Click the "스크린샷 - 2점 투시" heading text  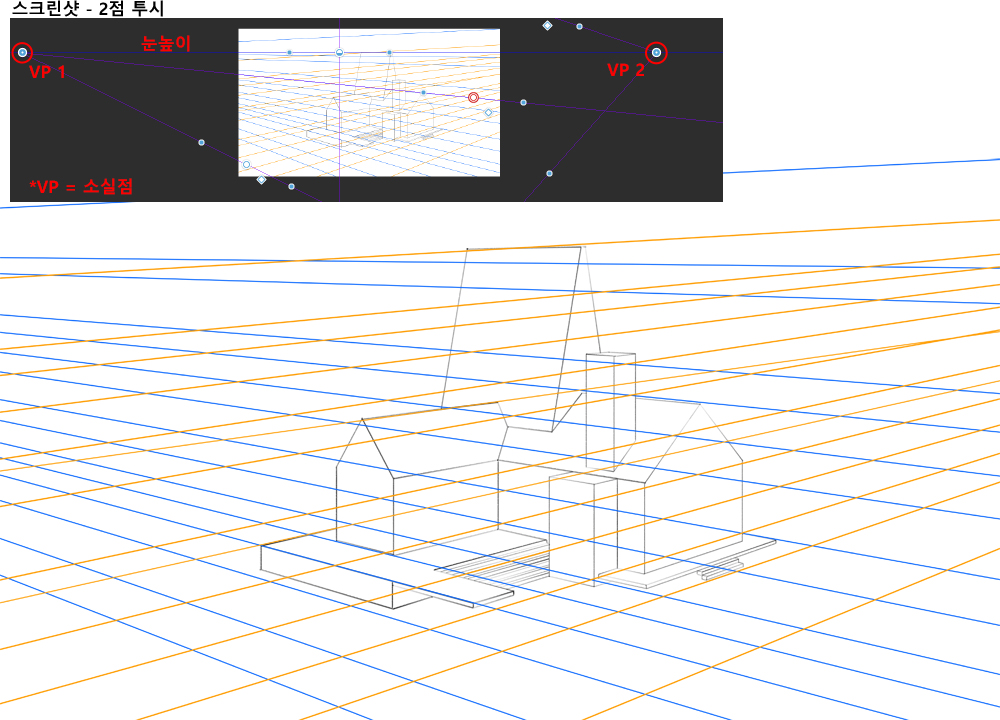(87, 9)
